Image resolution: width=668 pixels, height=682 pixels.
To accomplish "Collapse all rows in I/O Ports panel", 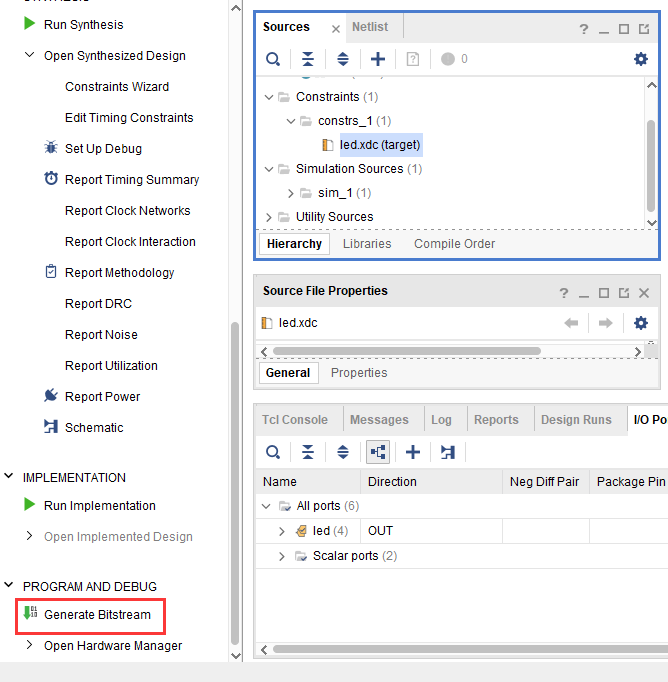I will coord(308,452).
